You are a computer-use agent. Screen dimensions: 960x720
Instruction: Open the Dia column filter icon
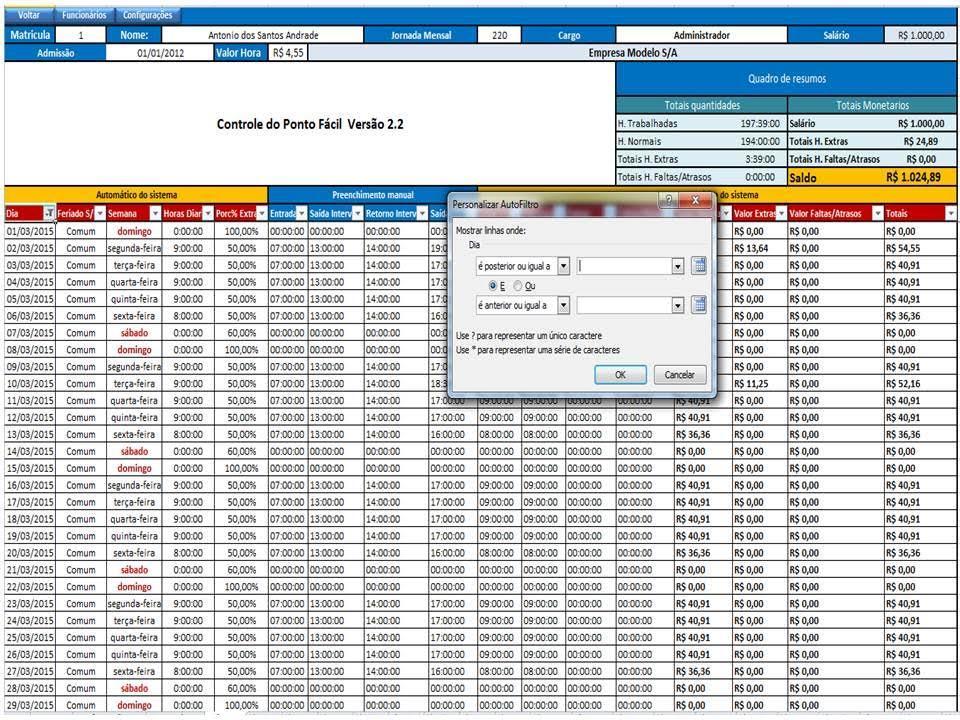point(49,213)
